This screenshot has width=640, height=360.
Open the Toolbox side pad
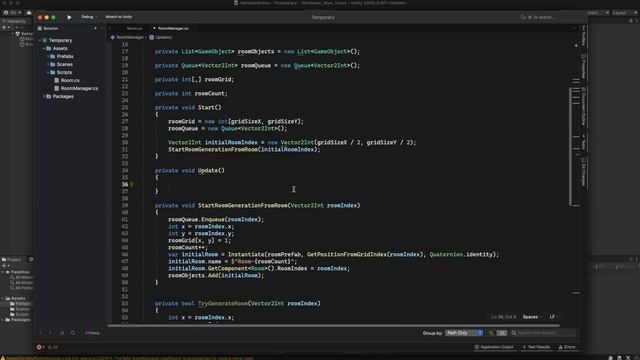tap(584, 36)
